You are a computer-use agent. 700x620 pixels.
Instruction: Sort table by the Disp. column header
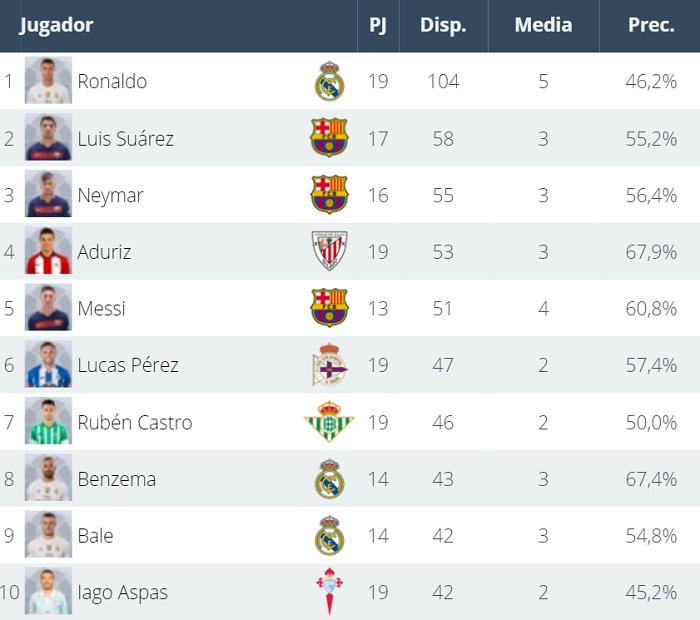pyautogui.click(x=443, y=26)
